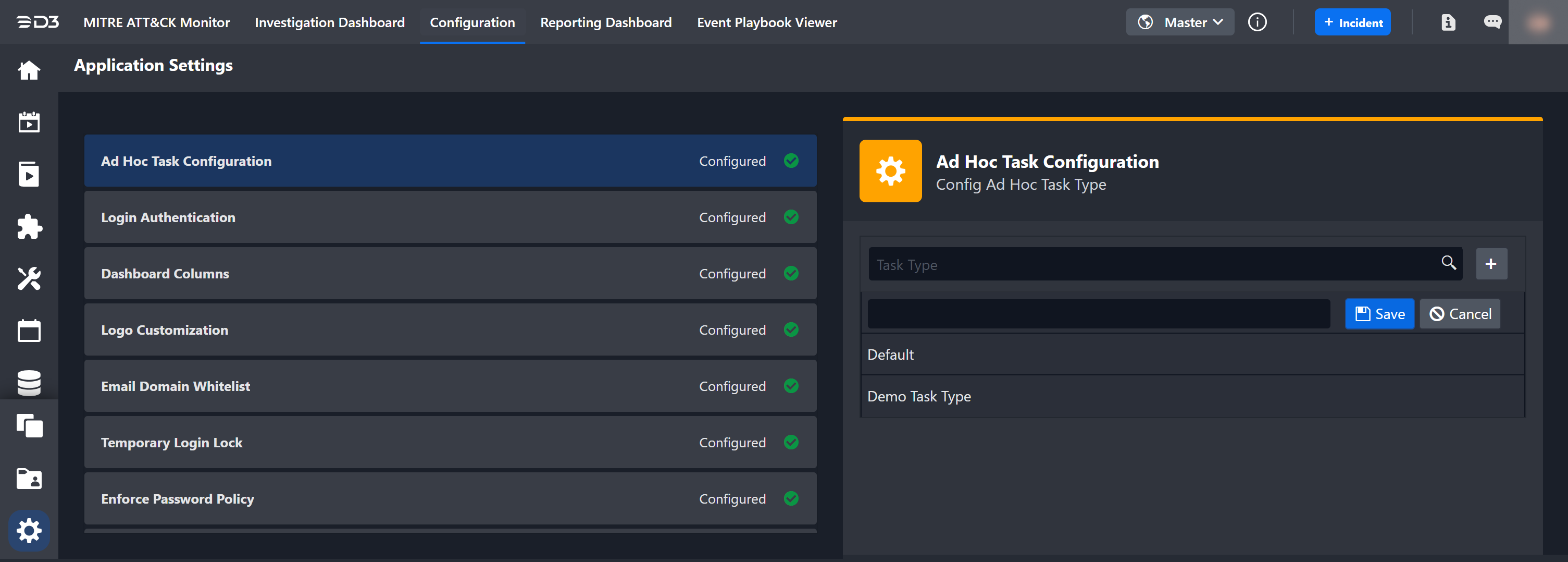Viewport: 1568px width, 562px height.
Task: Click the folder with user icon
Action: pos(29,479)
